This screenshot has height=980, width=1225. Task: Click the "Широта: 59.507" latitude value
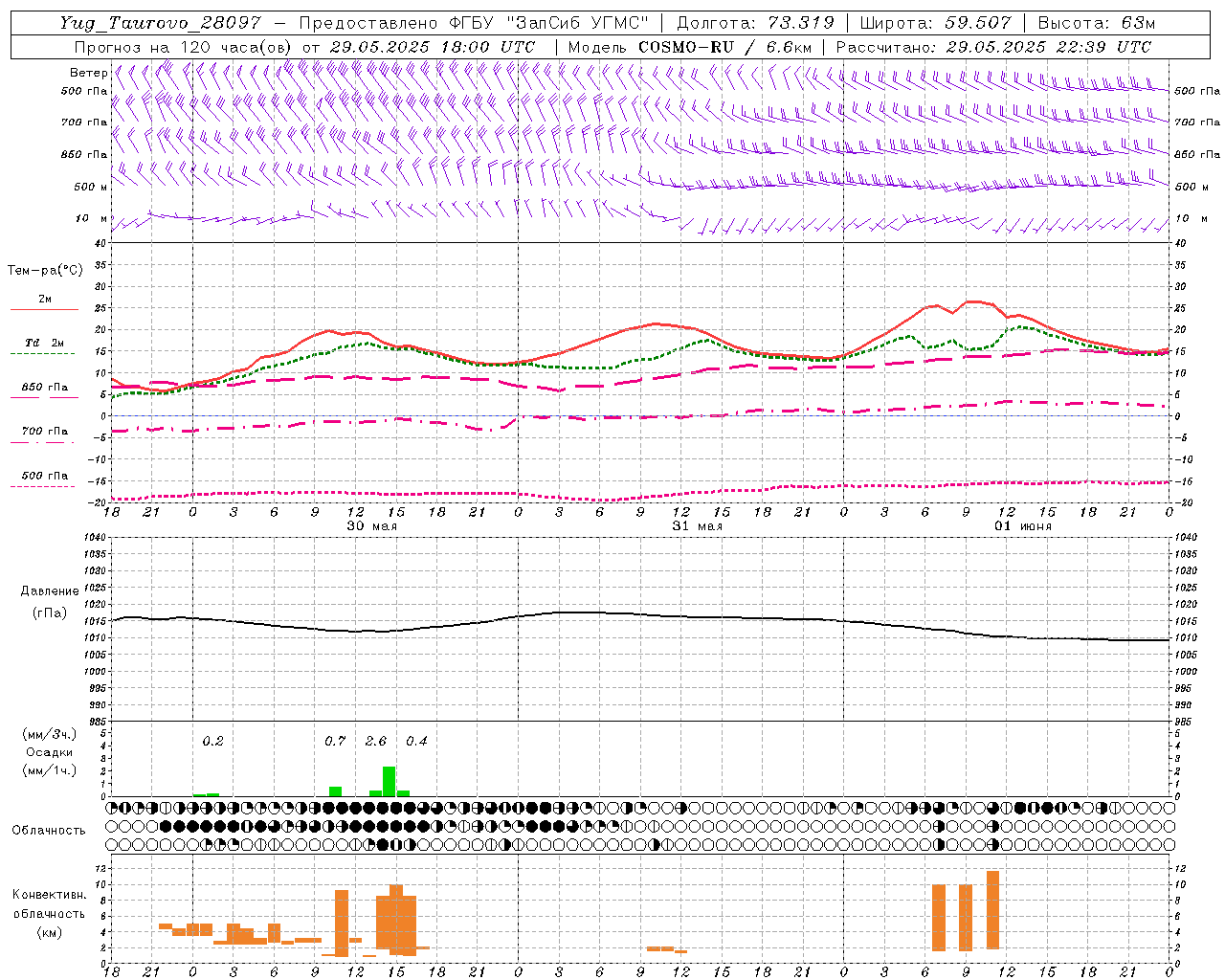(935, 23)
